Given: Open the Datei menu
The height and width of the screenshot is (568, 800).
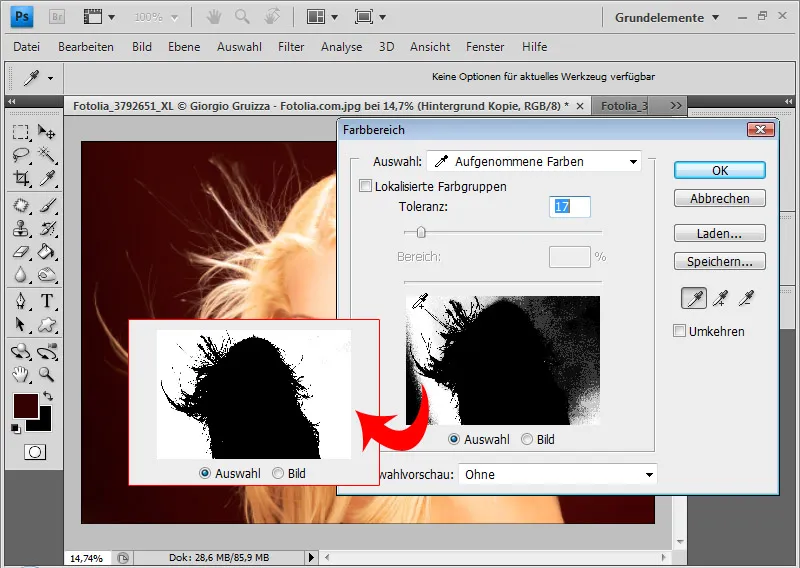Looking at the screenshot, I should [x=27, y=47].
